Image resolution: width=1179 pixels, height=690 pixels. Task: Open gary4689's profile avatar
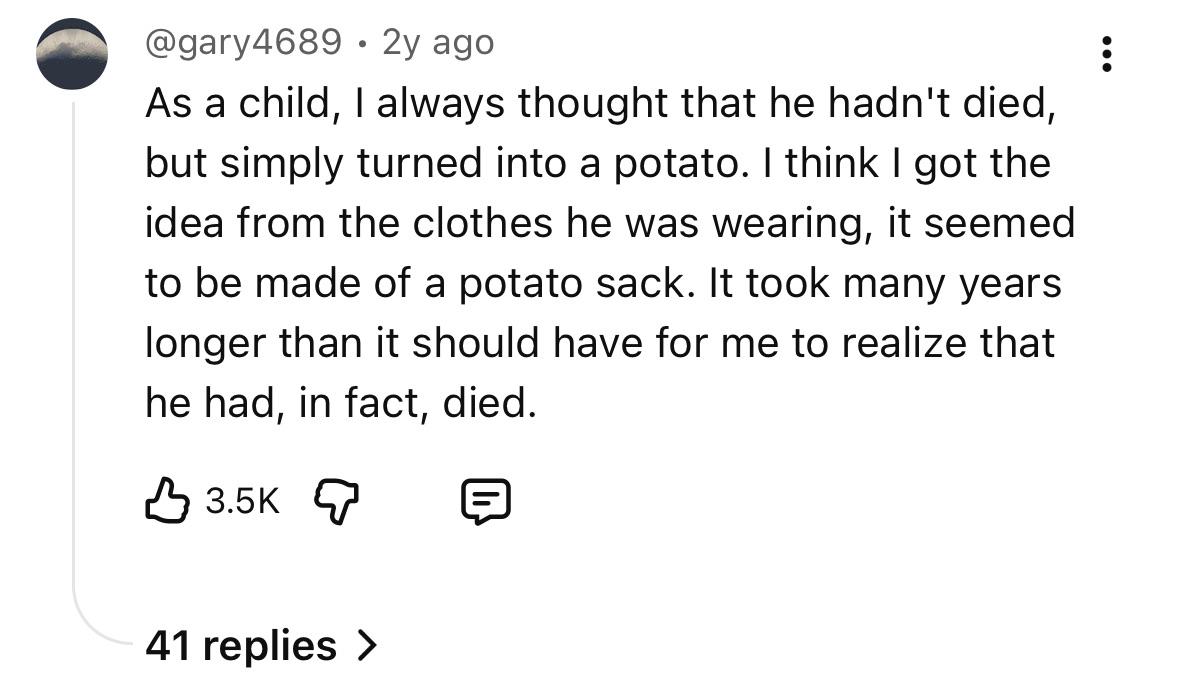tap(73, 54)
